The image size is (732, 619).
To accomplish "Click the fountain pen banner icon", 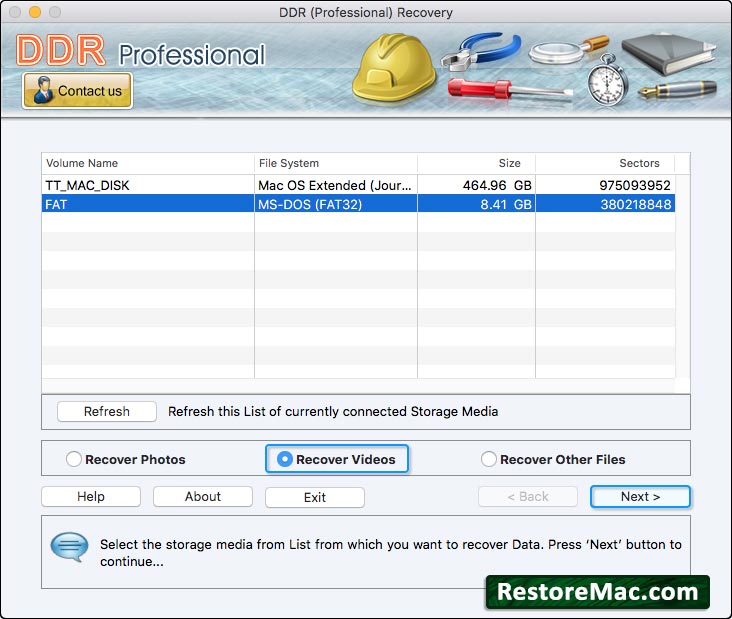I will (x=677, y=89).
